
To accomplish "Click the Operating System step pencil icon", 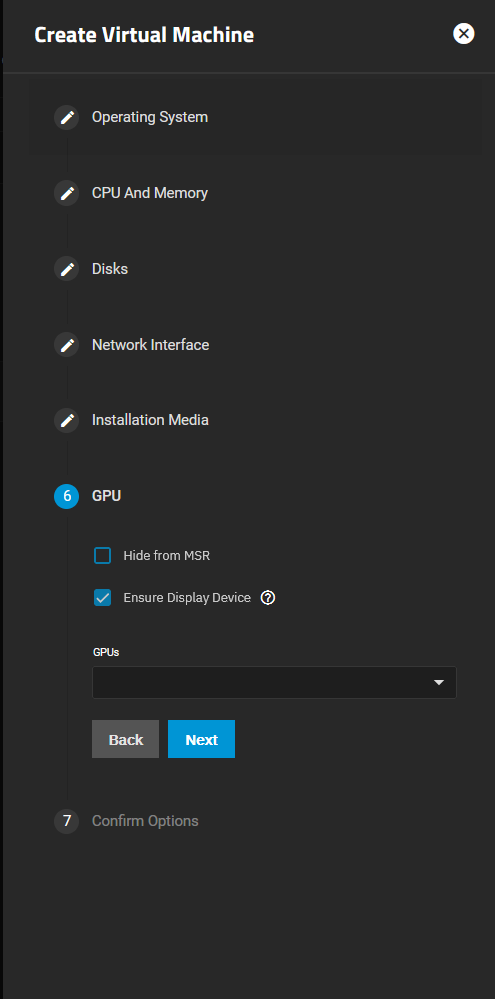I will coord(67,117).
